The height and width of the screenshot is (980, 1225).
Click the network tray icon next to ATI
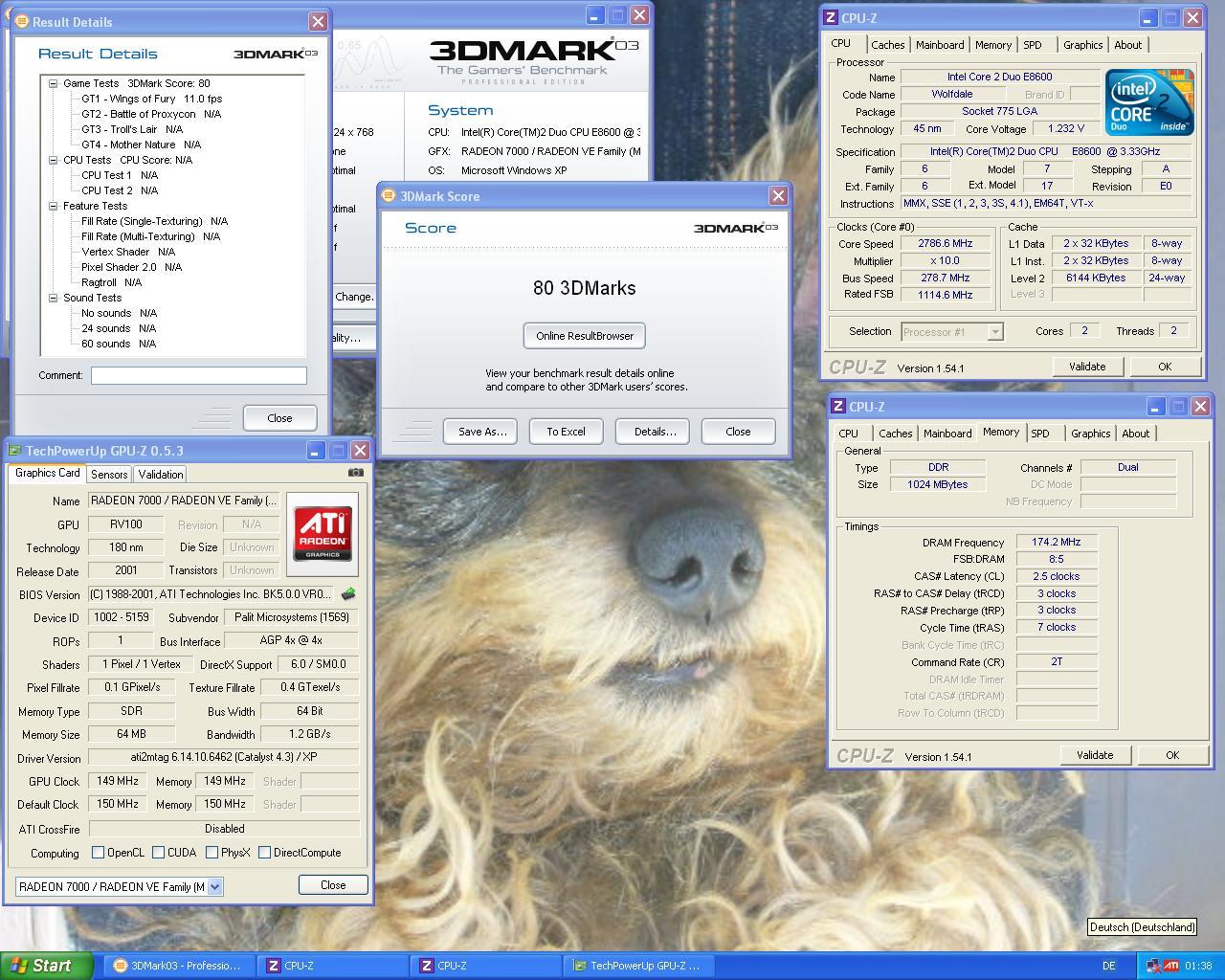pyautogui.click(x=1153, y=966)
